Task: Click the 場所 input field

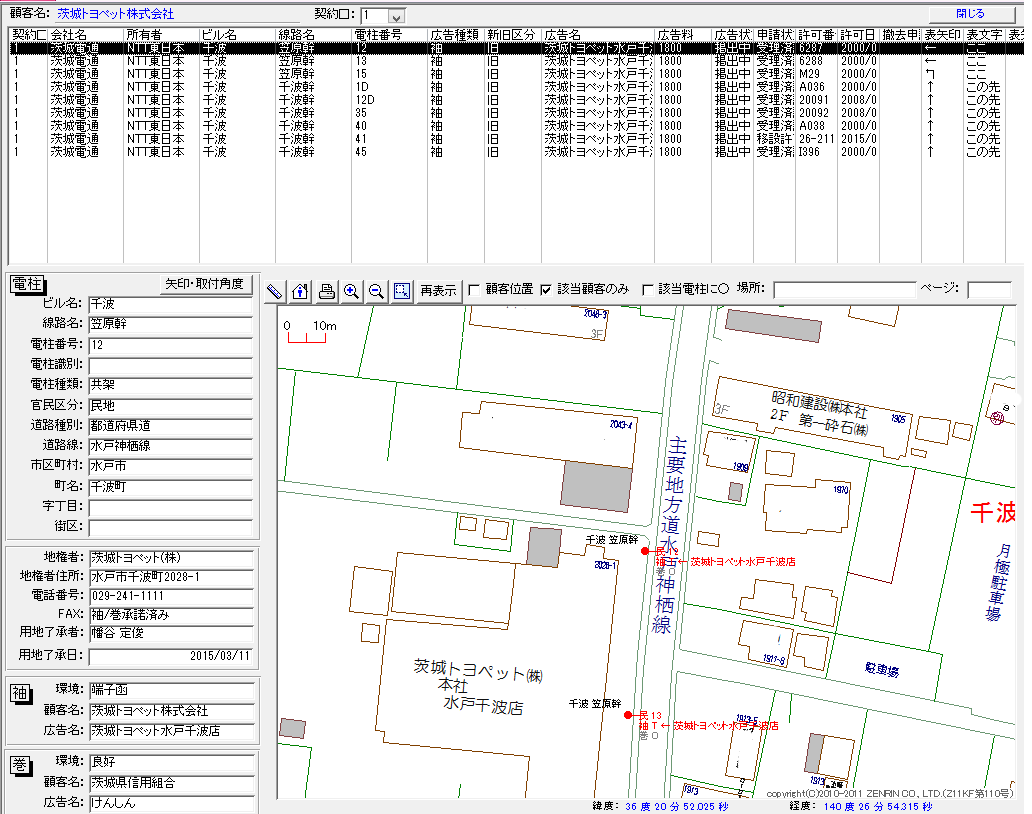Action: 844,290
